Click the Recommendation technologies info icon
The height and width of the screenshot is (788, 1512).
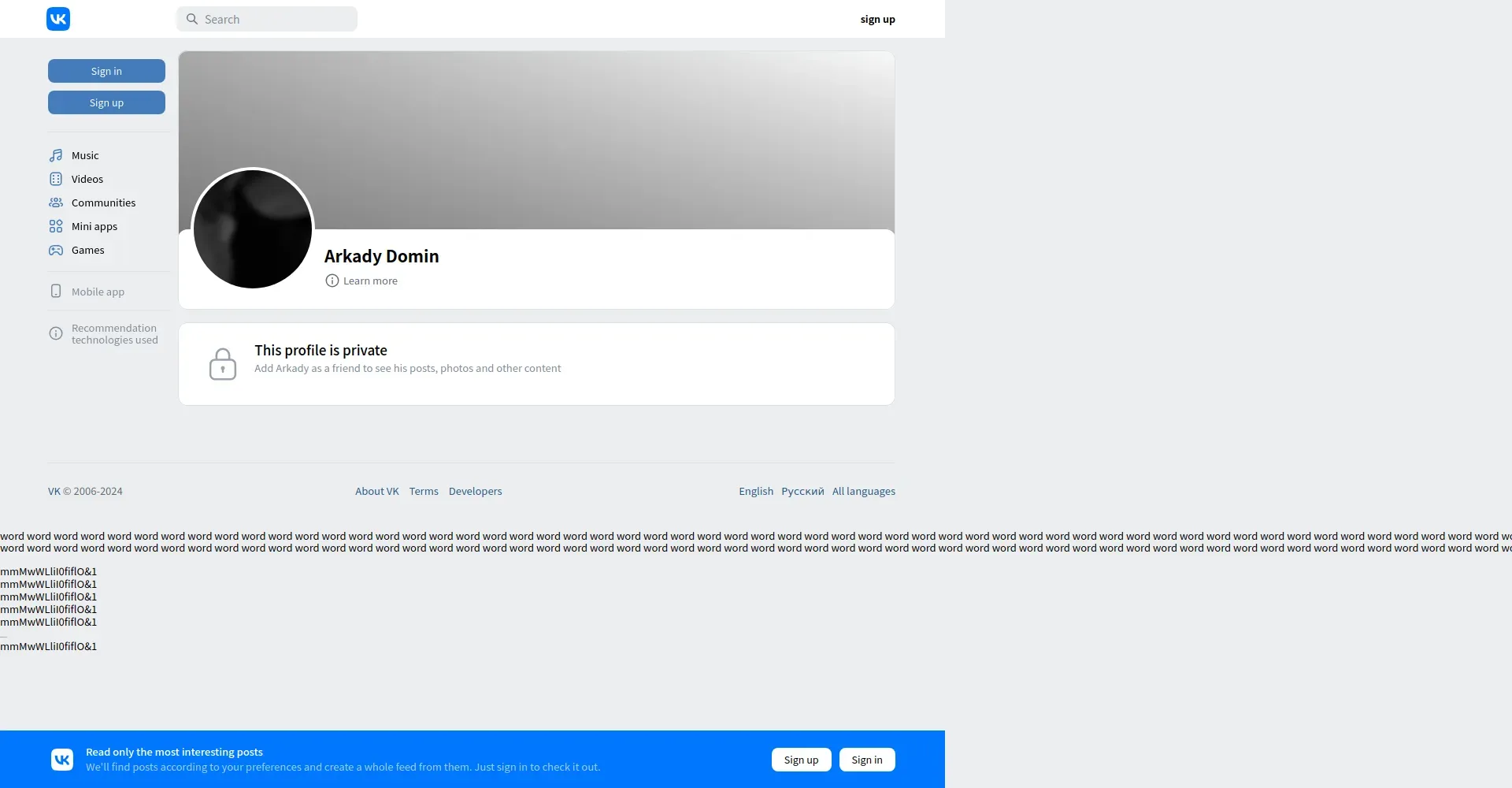point(56,333)
